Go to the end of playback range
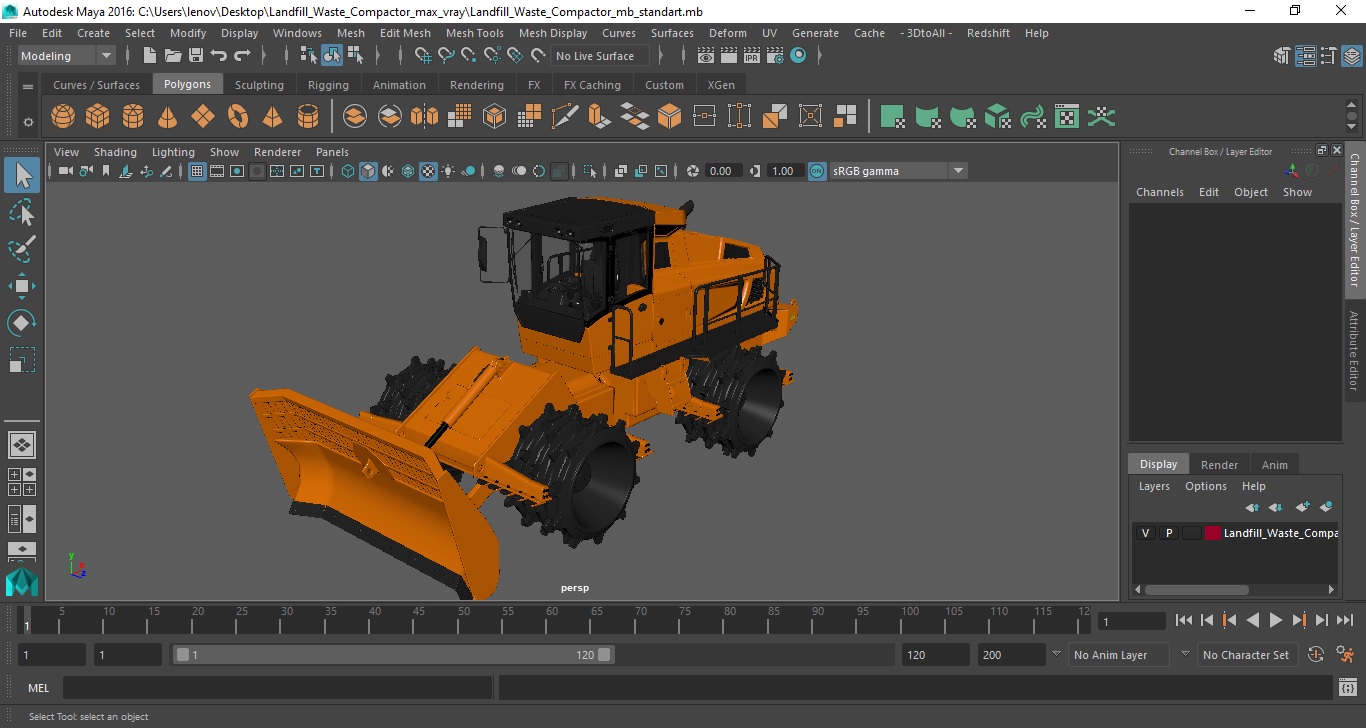The height and width of the screenshot is (728, 1366). (x=1345, y=620)
